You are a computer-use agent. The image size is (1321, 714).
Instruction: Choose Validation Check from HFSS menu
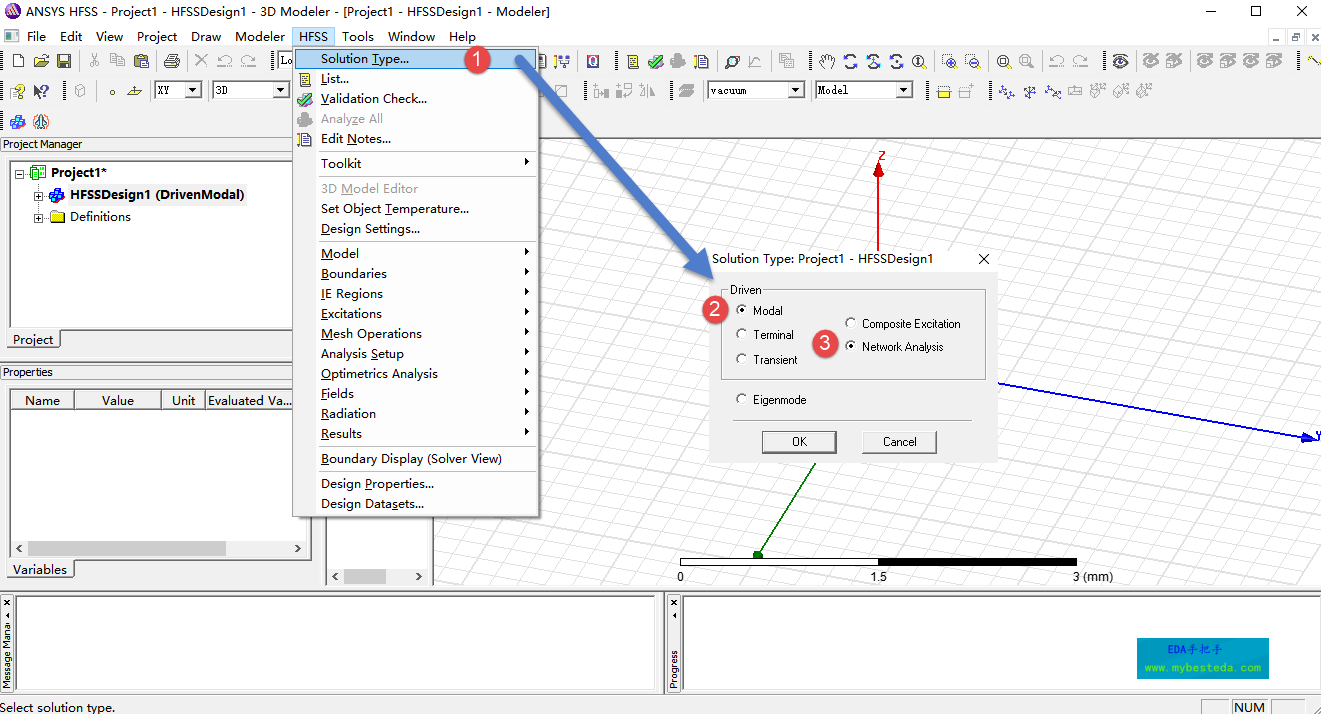pos(373,99)
